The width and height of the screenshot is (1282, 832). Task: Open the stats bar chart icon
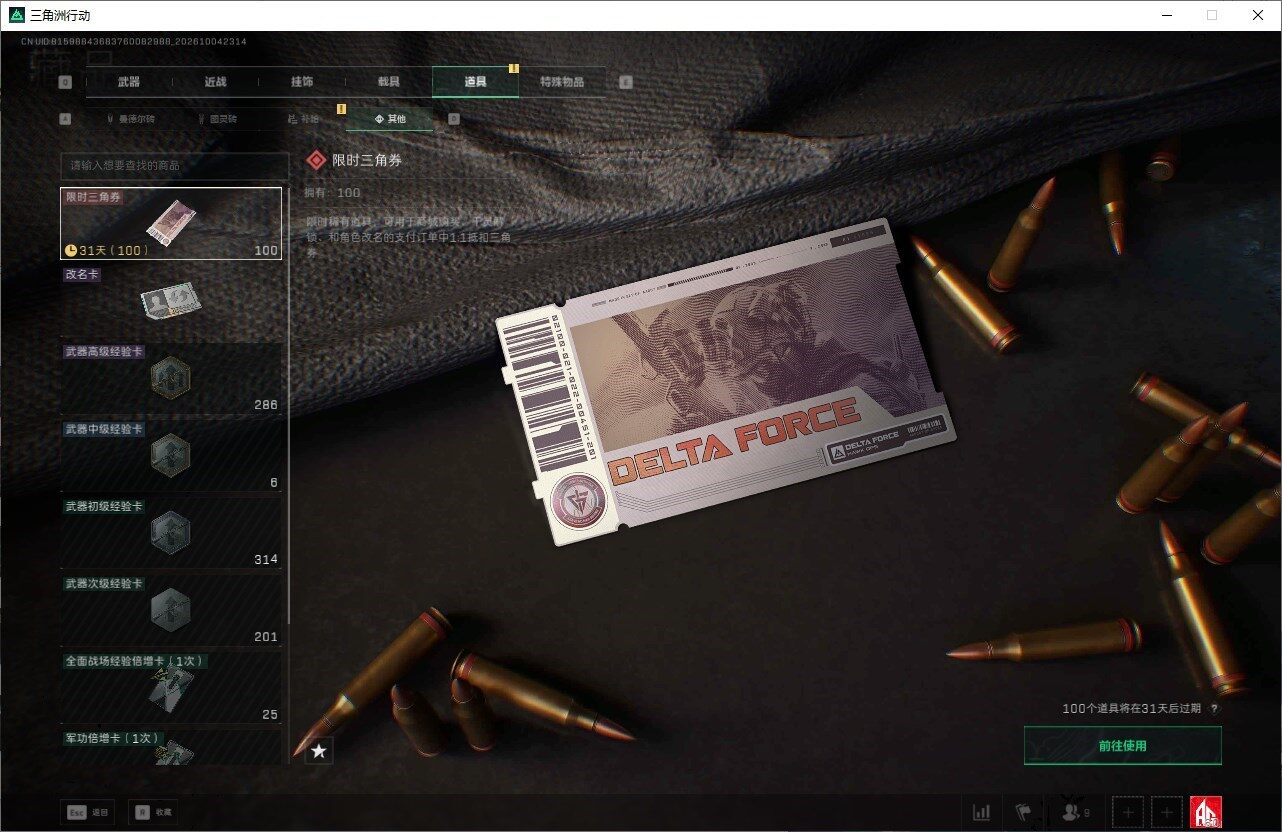982,812
